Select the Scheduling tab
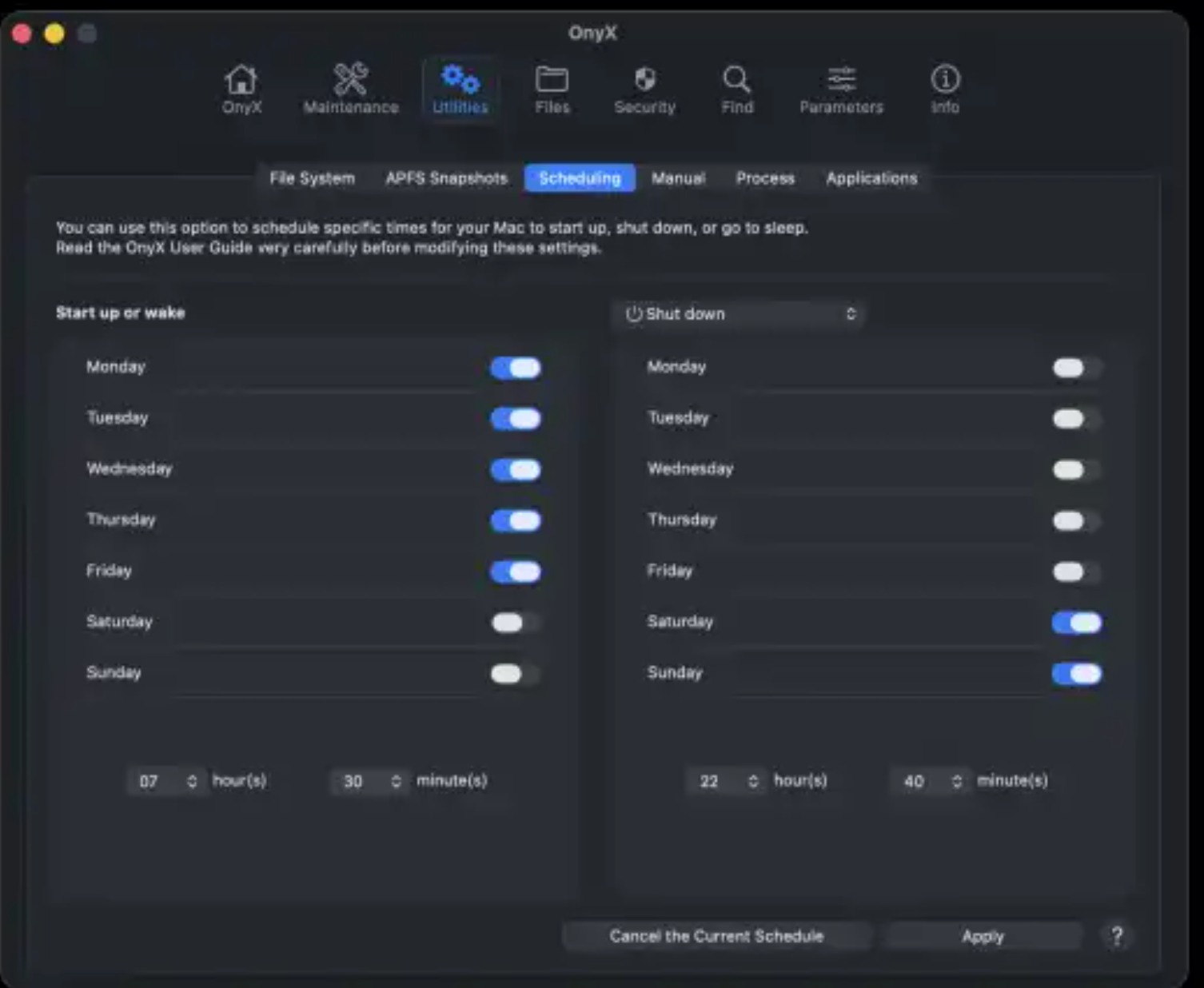Viewport: 1204px width, 988px height. coord(580,178)
